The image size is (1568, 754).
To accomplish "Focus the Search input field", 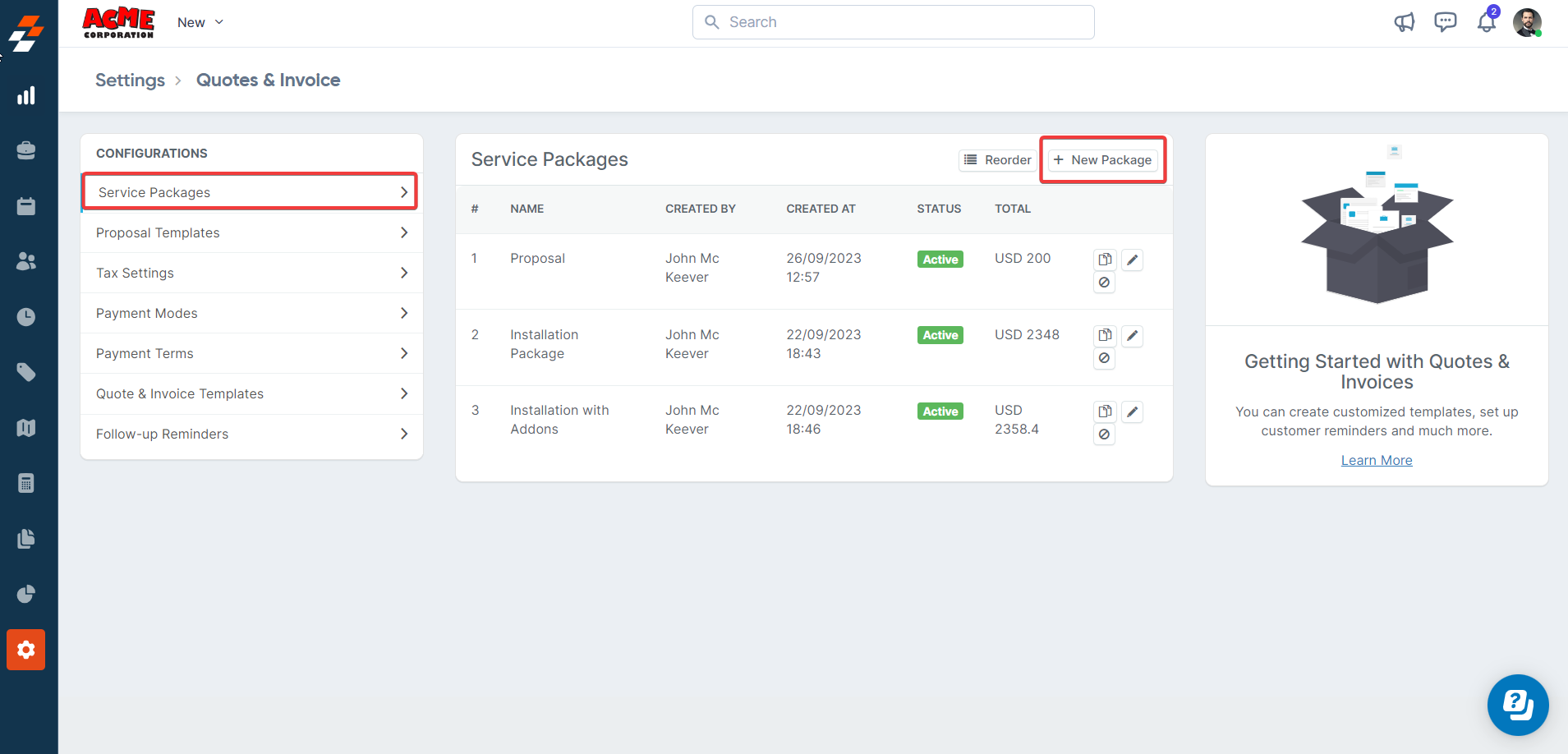I will (x=893, y=22).
